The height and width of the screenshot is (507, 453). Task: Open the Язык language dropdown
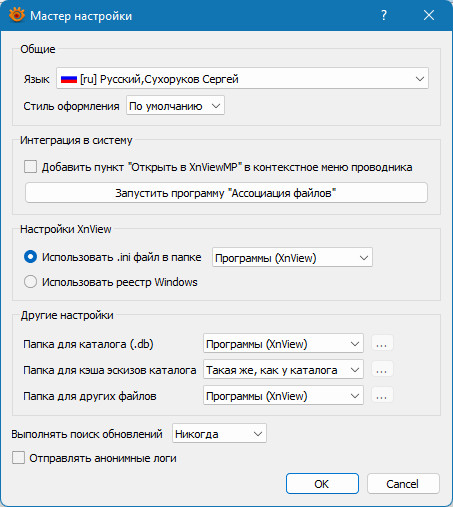click(242, 79)
